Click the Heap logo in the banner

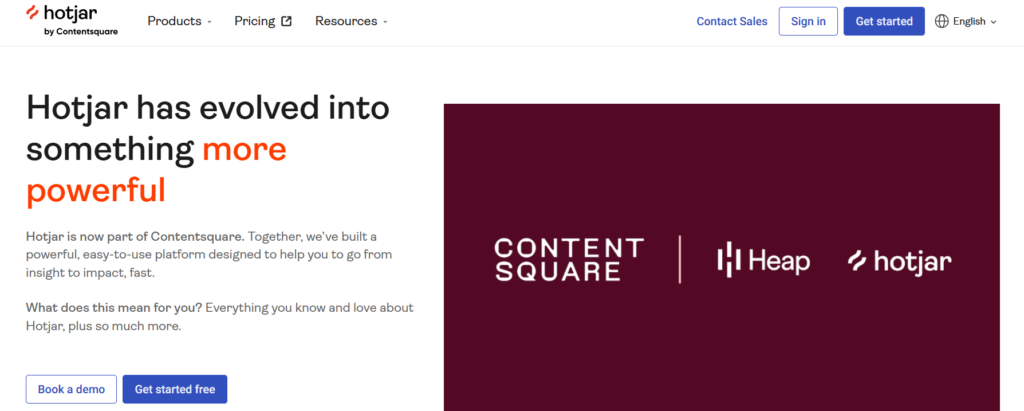[763, 260]
